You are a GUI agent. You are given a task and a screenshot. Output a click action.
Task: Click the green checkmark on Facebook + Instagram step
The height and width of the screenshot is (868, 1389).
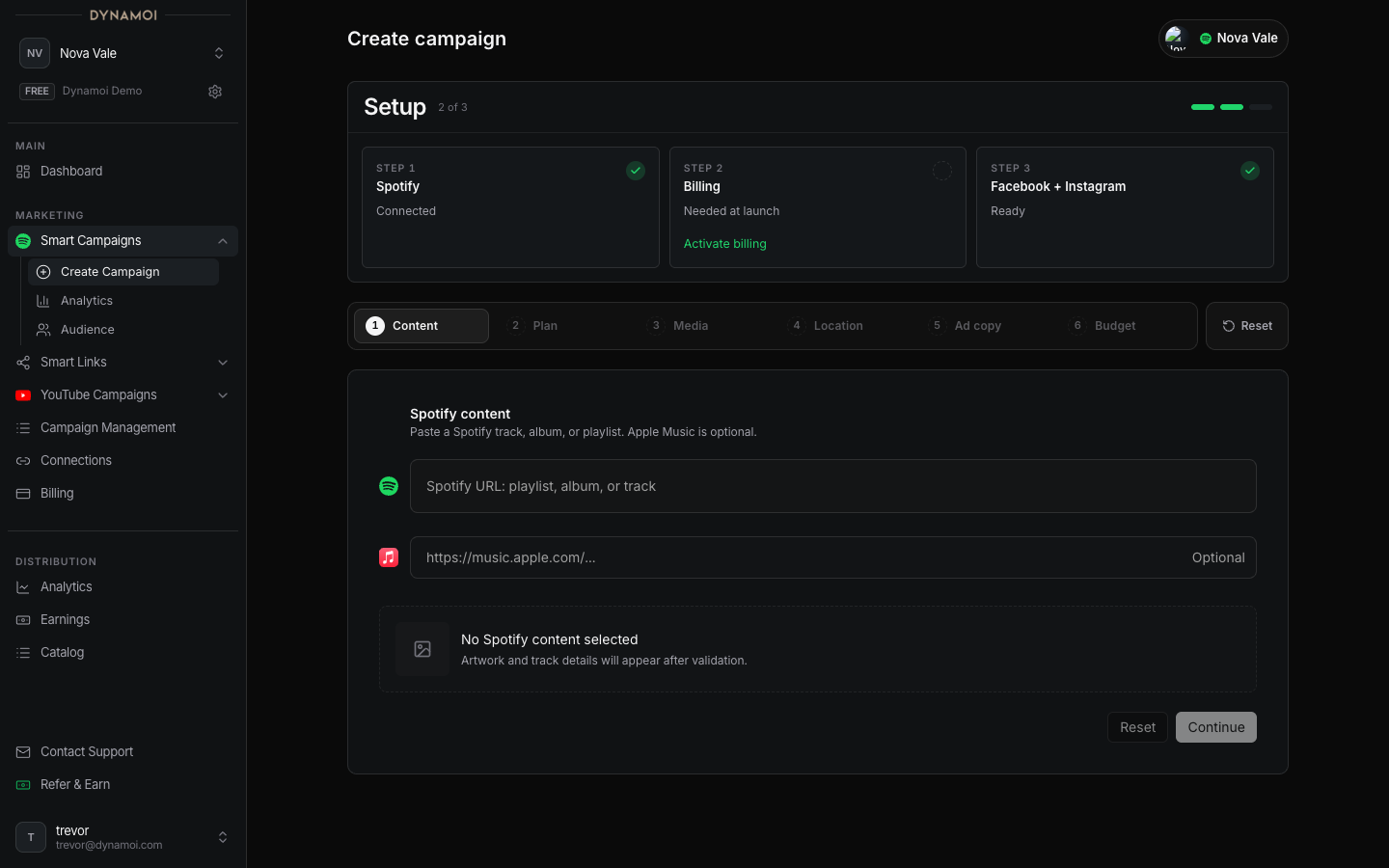pos(1250,171)
